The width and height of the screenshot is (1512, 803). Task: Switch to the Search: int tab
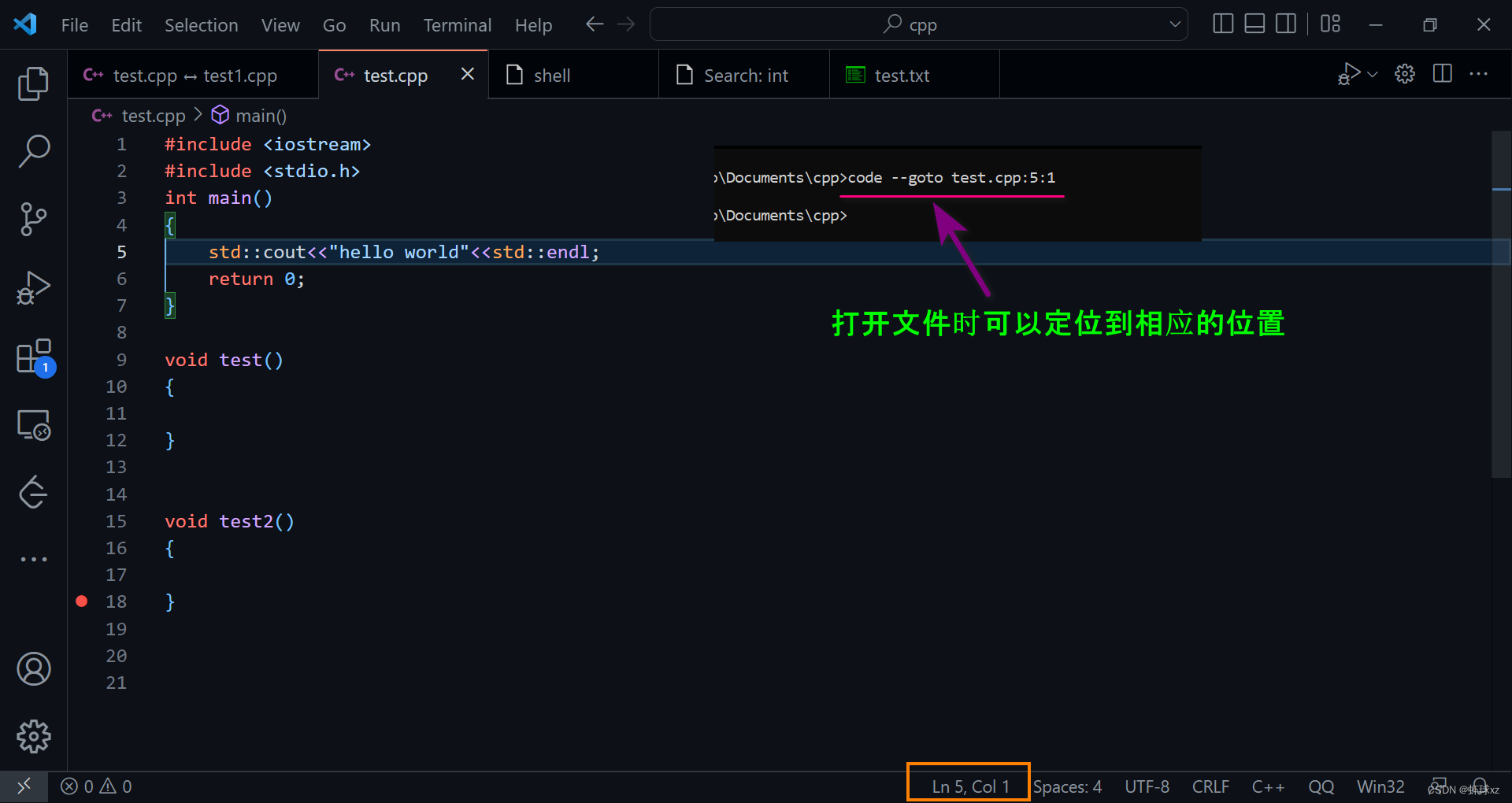point(744,75)
